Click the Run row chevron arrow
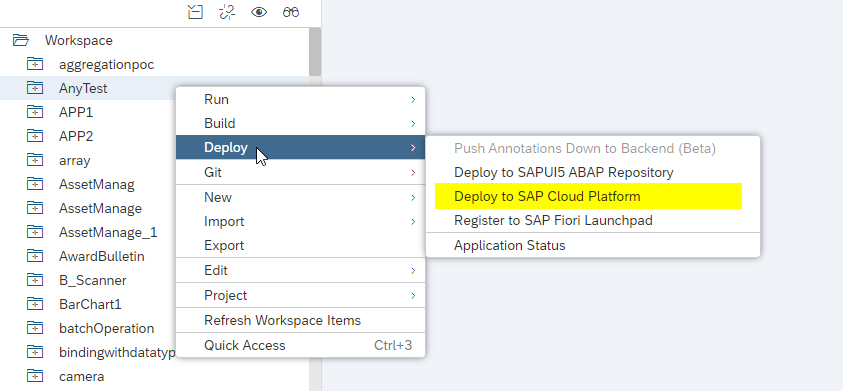This screenshot has height=391, width=843. coord(413,99)
